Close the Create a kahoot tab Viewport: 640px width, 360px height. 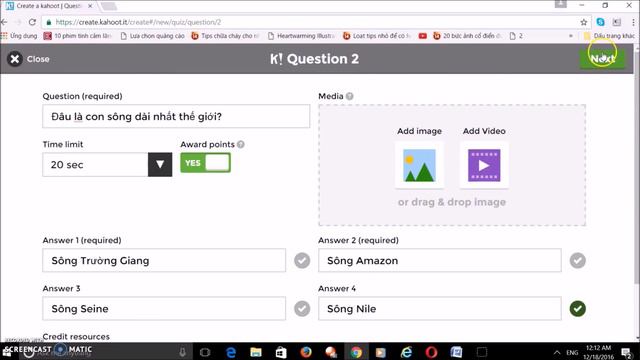pos(90,6)
